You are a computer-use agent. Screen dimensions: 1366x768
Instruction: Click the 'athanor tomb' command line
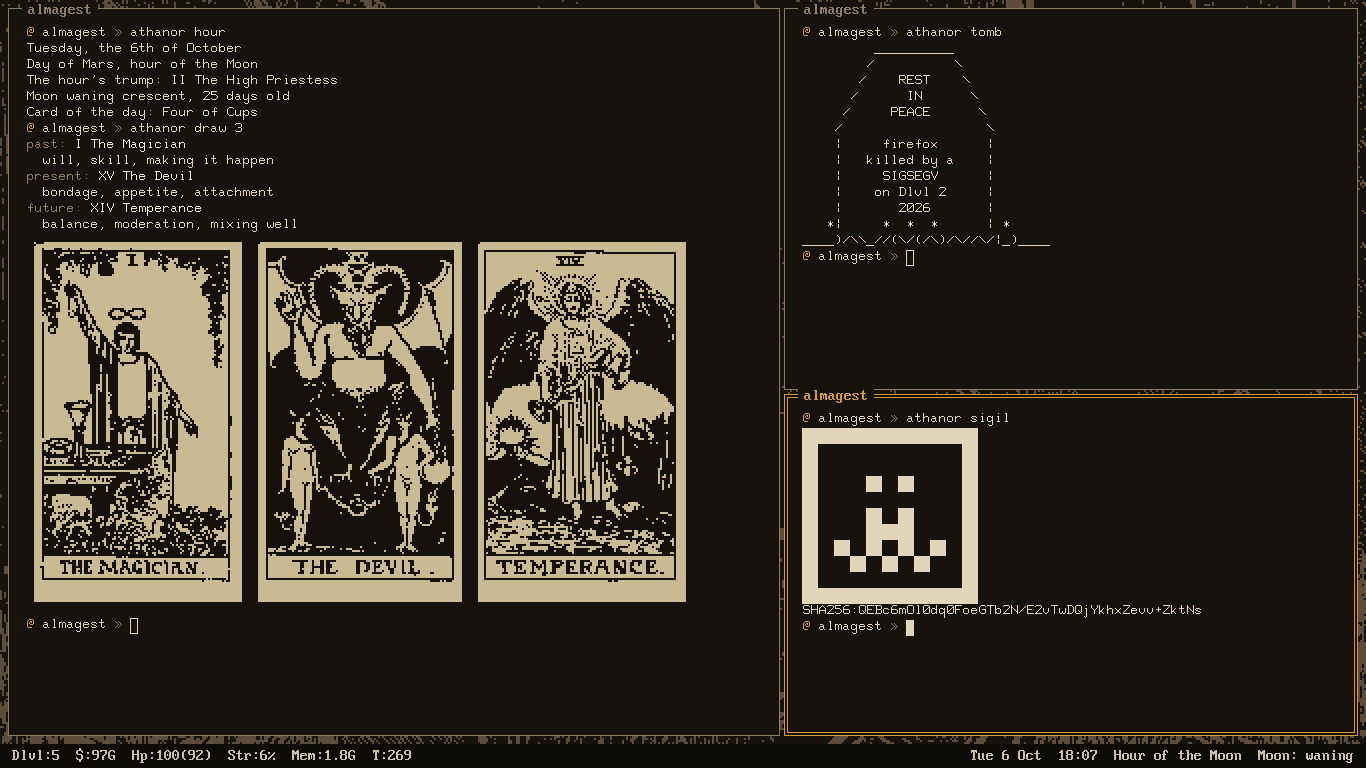point(902,32)
